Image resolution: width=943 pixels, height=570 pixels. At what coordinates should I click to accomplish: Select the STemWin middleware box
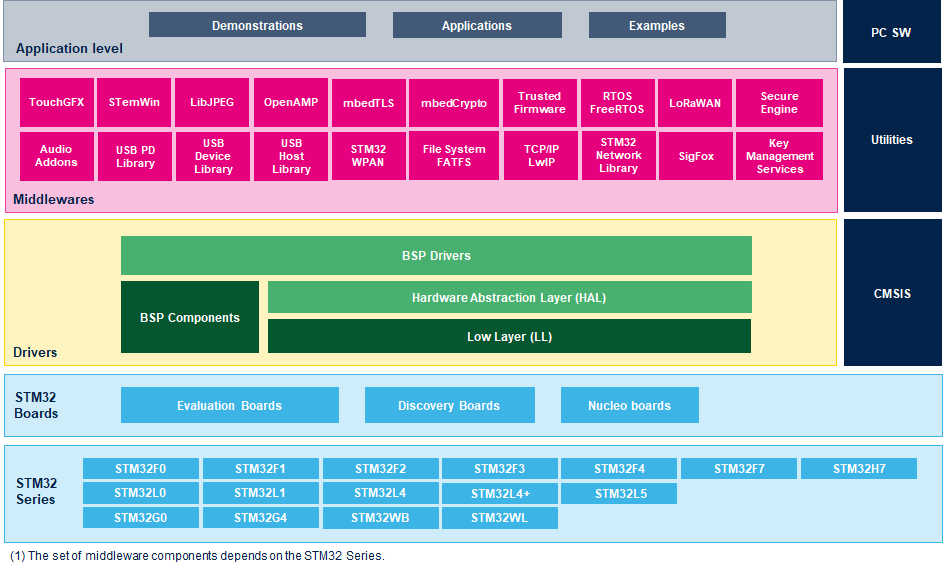coord(134,102)
